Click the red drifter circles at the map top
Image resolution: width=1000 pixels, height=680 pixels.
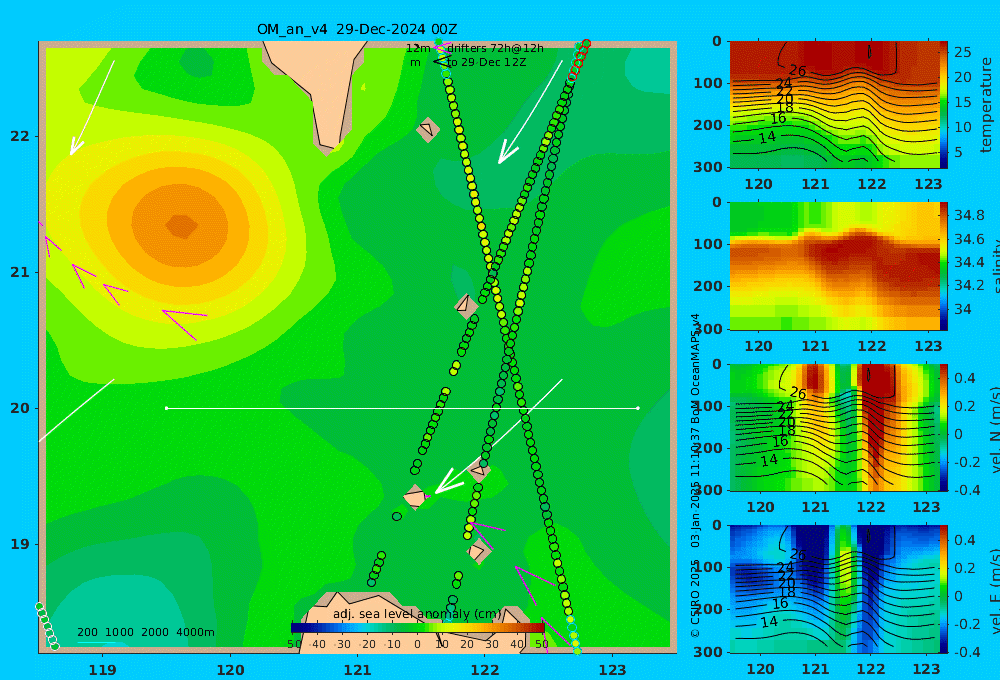(x=579, y=60)
